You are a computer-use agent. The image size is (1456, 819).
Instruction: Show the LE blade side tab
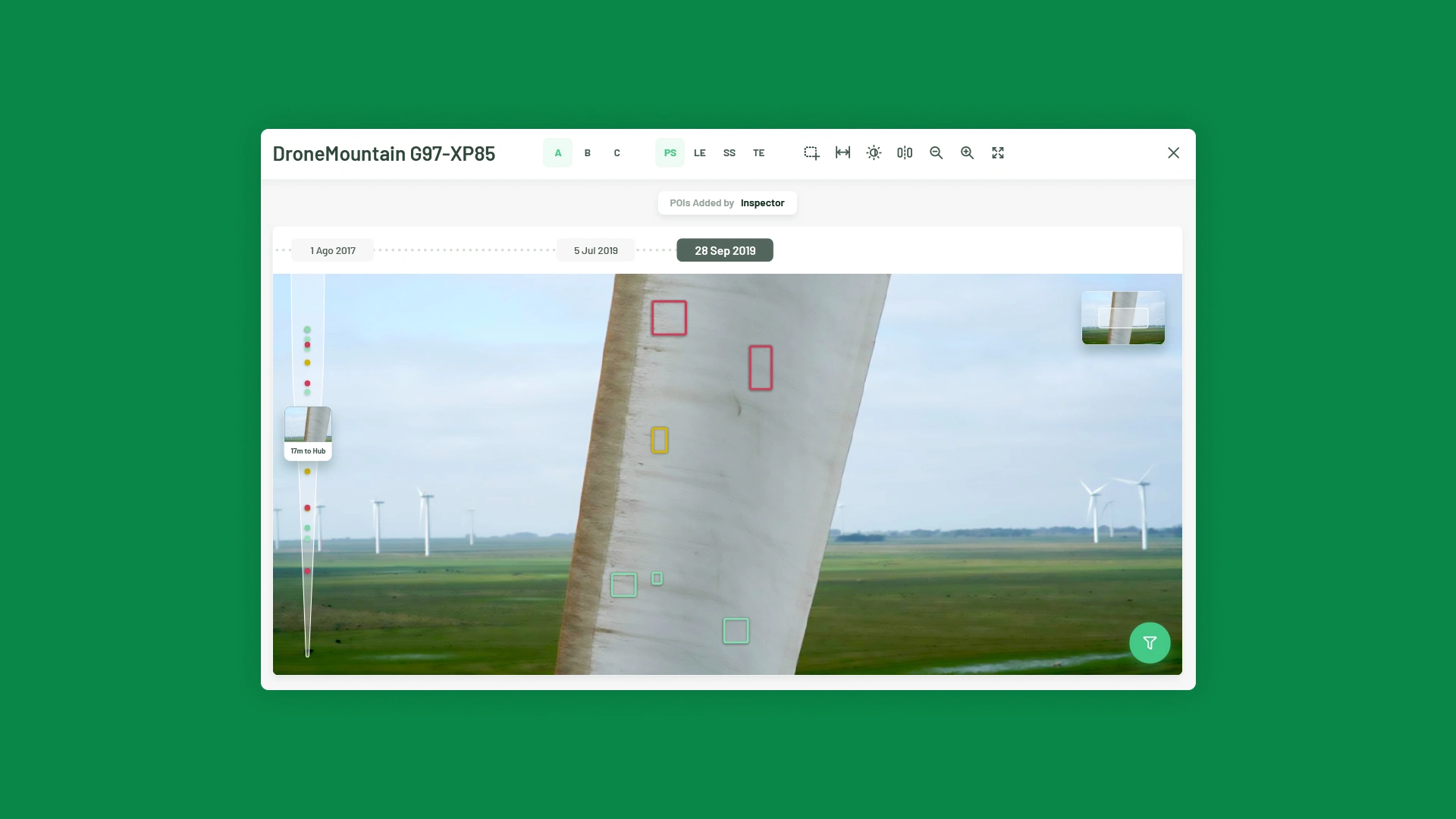pyautogui.click(x=699, y=153)
